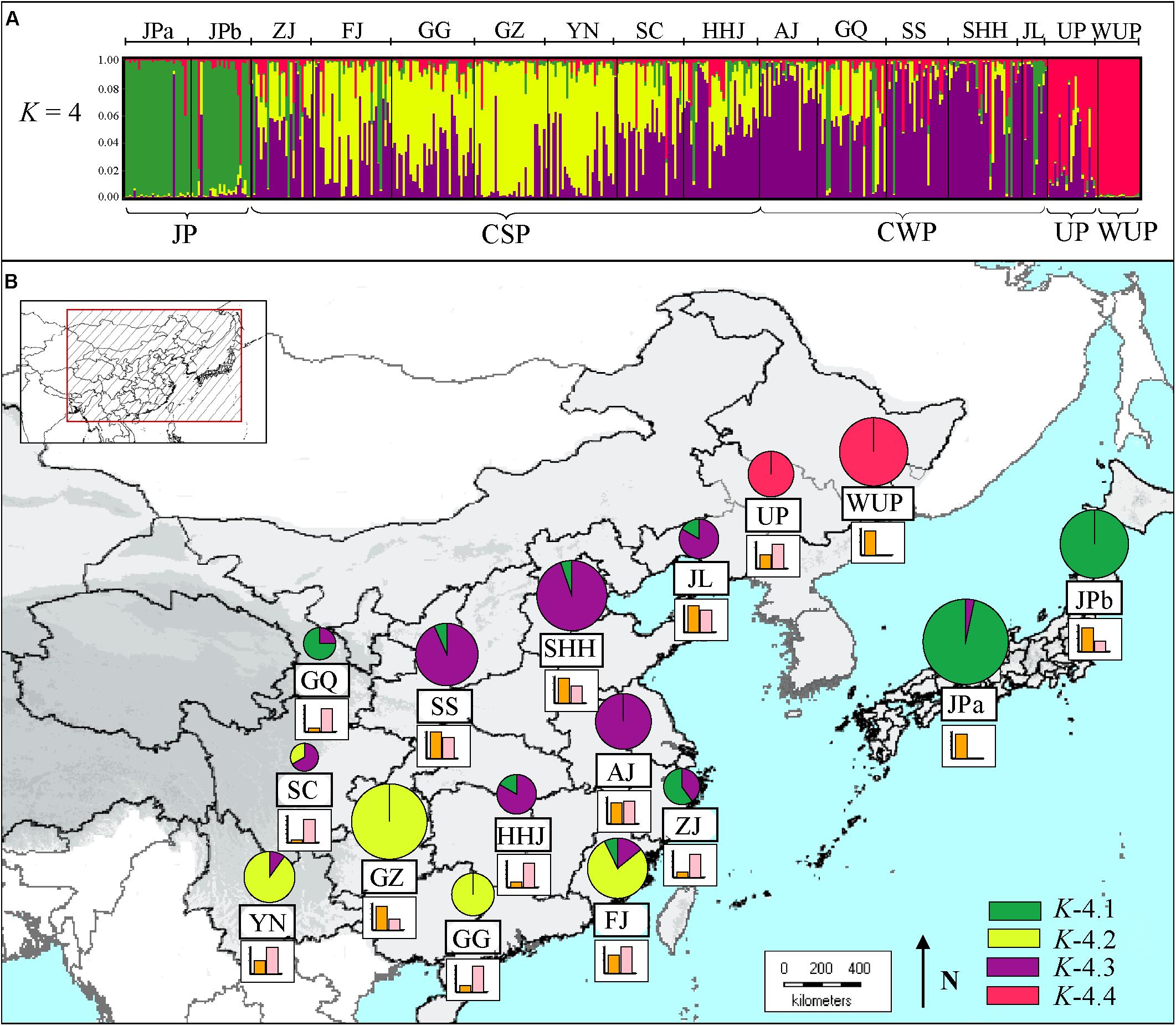Click the small bar chart under SHH label
The image size is (1176, 1026).
(x=571, y=690)
